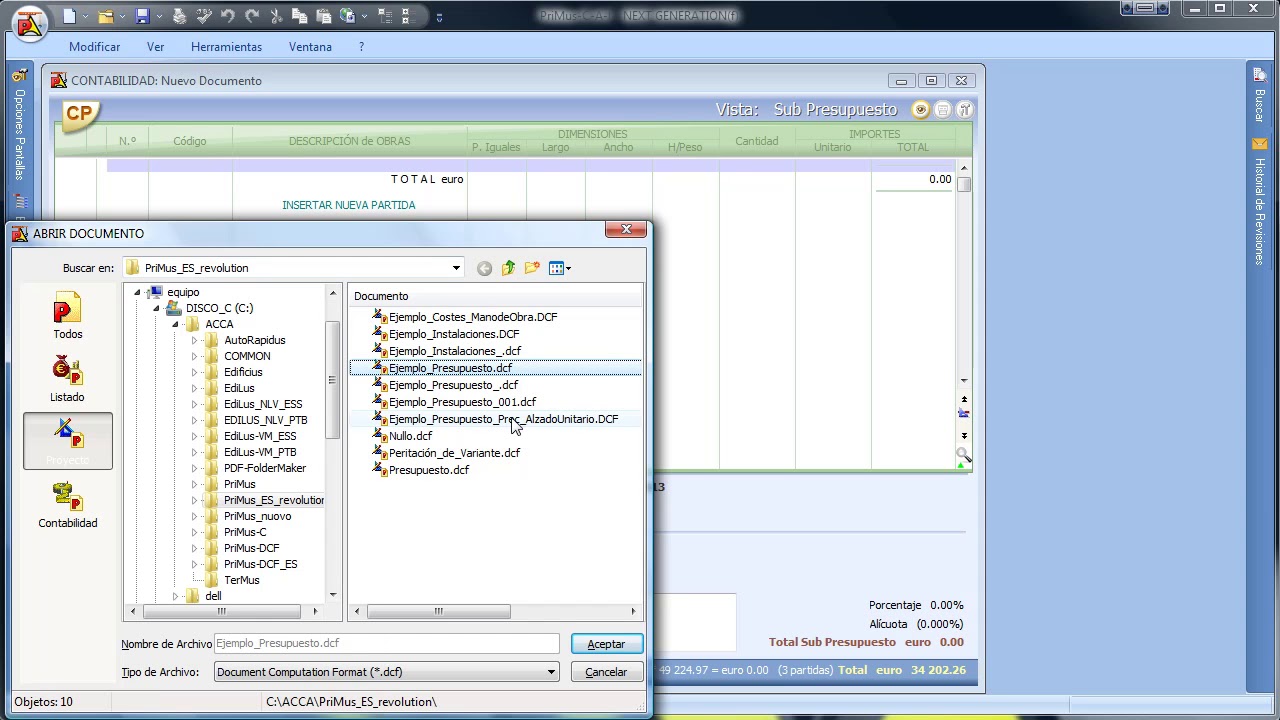Select the Todos filter in the dialog
The image size is (1280, 720).
[x=68, y=317]
